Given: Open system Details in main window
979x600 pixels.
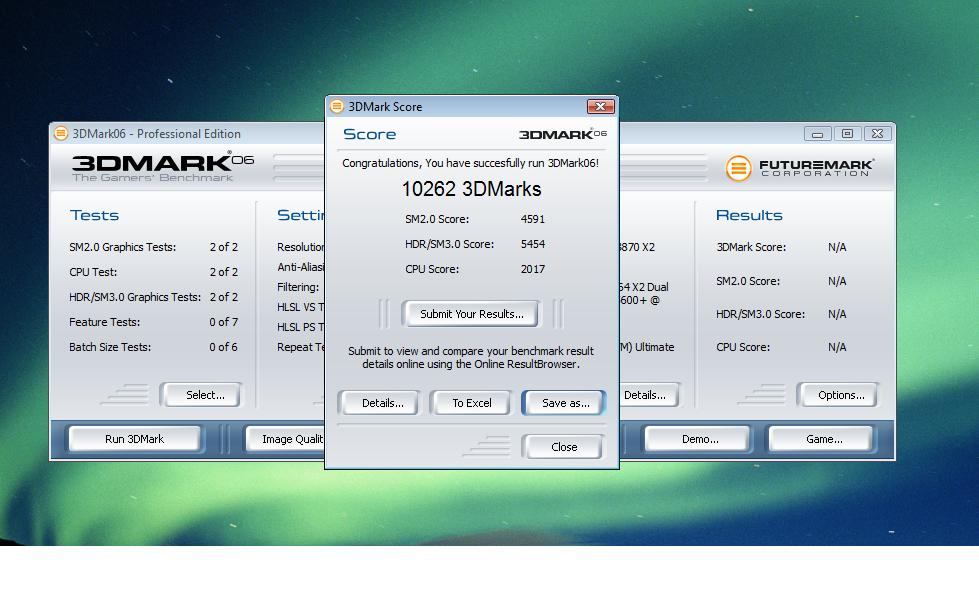Looking at the screenshot, I should 648,395.
